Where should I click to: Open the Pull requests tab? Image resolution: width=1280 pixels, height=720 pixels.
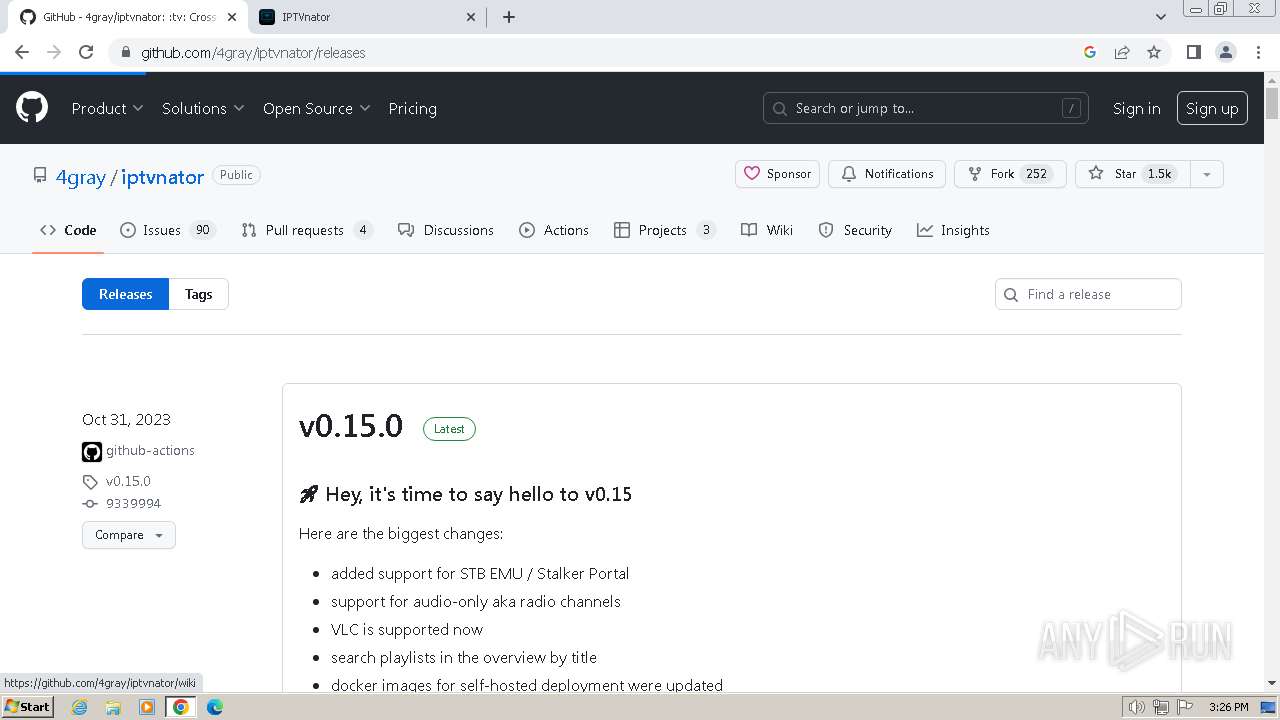(x=307, y=230)
